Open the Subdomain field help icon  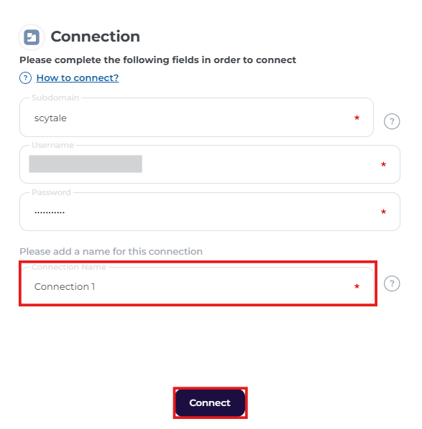click(x=392, y=121)
